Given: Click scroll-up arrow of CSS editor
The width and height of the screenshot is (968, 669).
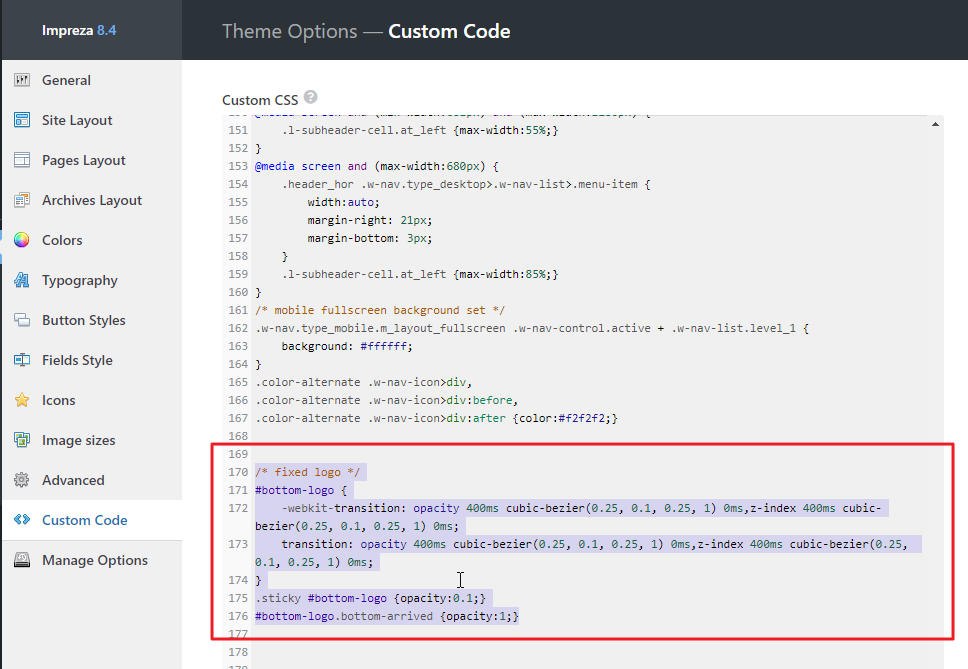Looking at the screenshot, I should [x=935, y=124].
